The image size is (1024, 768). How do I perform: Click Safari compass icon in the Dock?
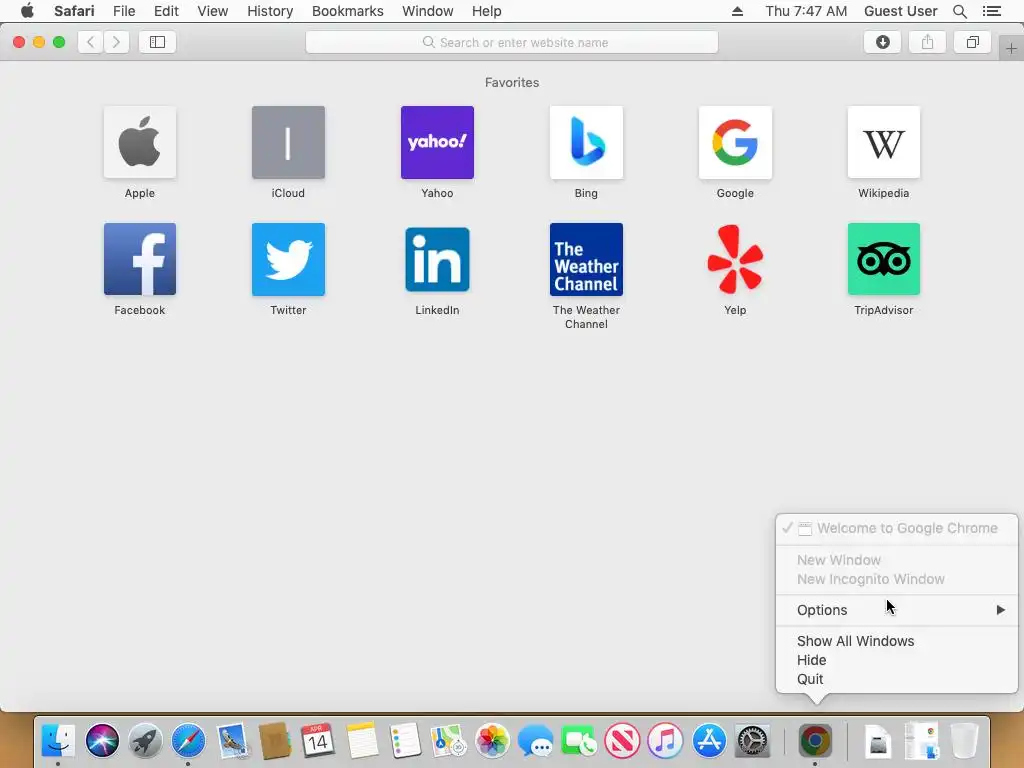pyautogui.click(x=188, y=741)
